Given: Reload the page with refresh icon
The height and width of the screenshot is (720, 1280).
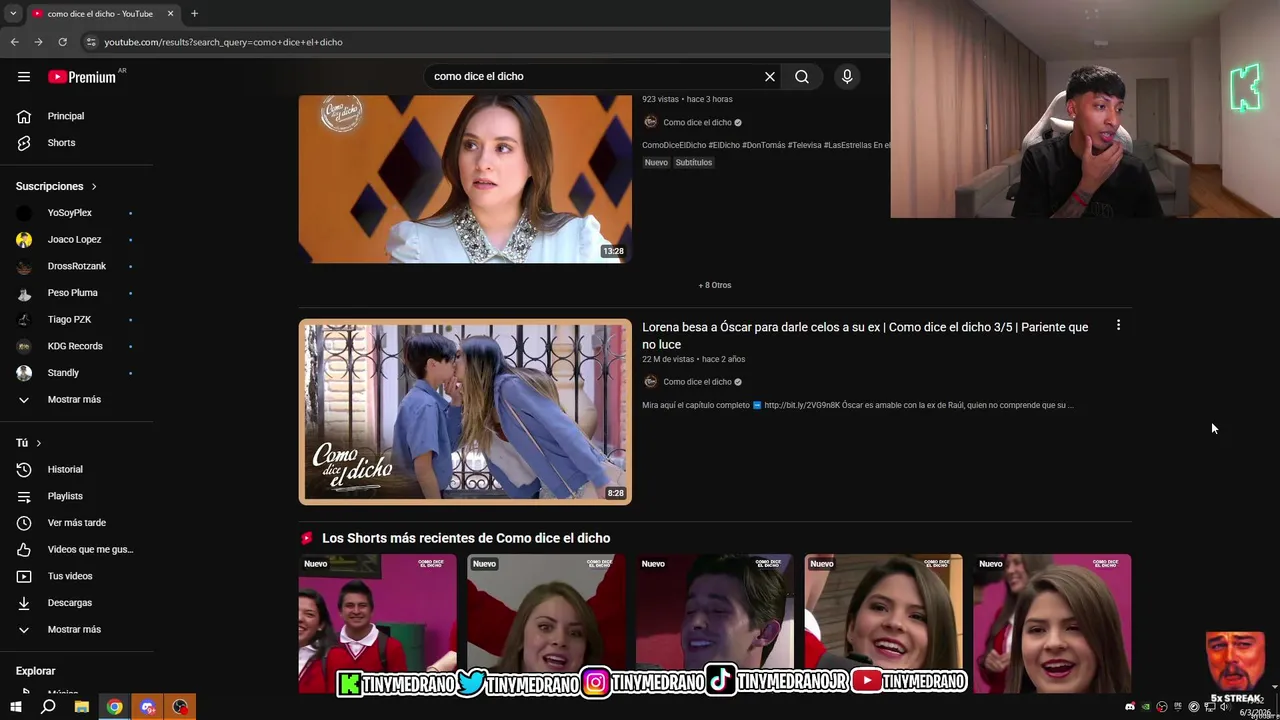Looking at the screenshot, I should click(62, 42).
